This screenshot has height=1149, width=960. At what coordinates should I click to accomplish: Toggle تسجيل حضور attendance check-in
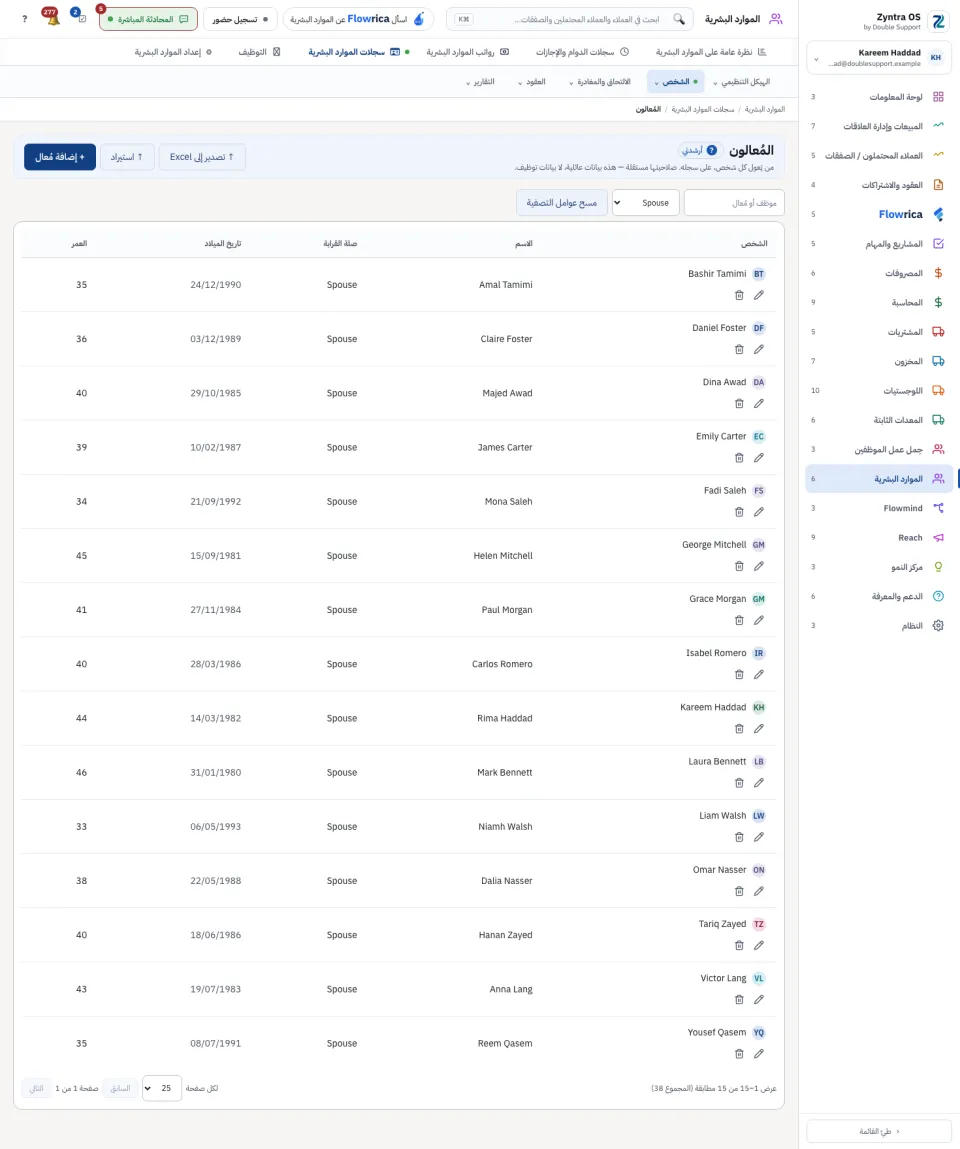click(240, 19)
